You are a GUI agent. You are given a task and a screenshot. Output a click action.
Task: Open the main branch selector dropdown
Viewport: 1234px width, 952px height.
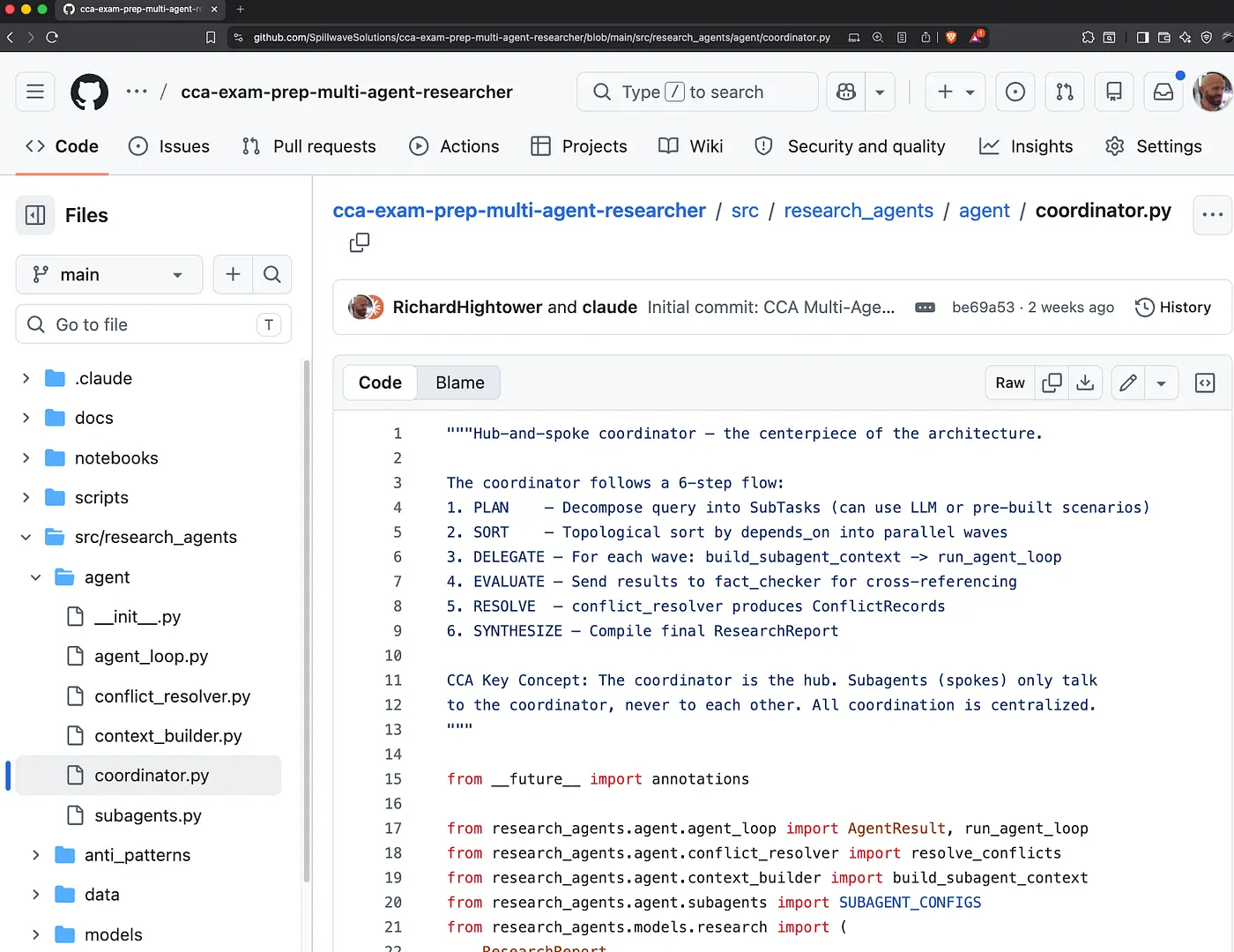(x=109, y=275)
